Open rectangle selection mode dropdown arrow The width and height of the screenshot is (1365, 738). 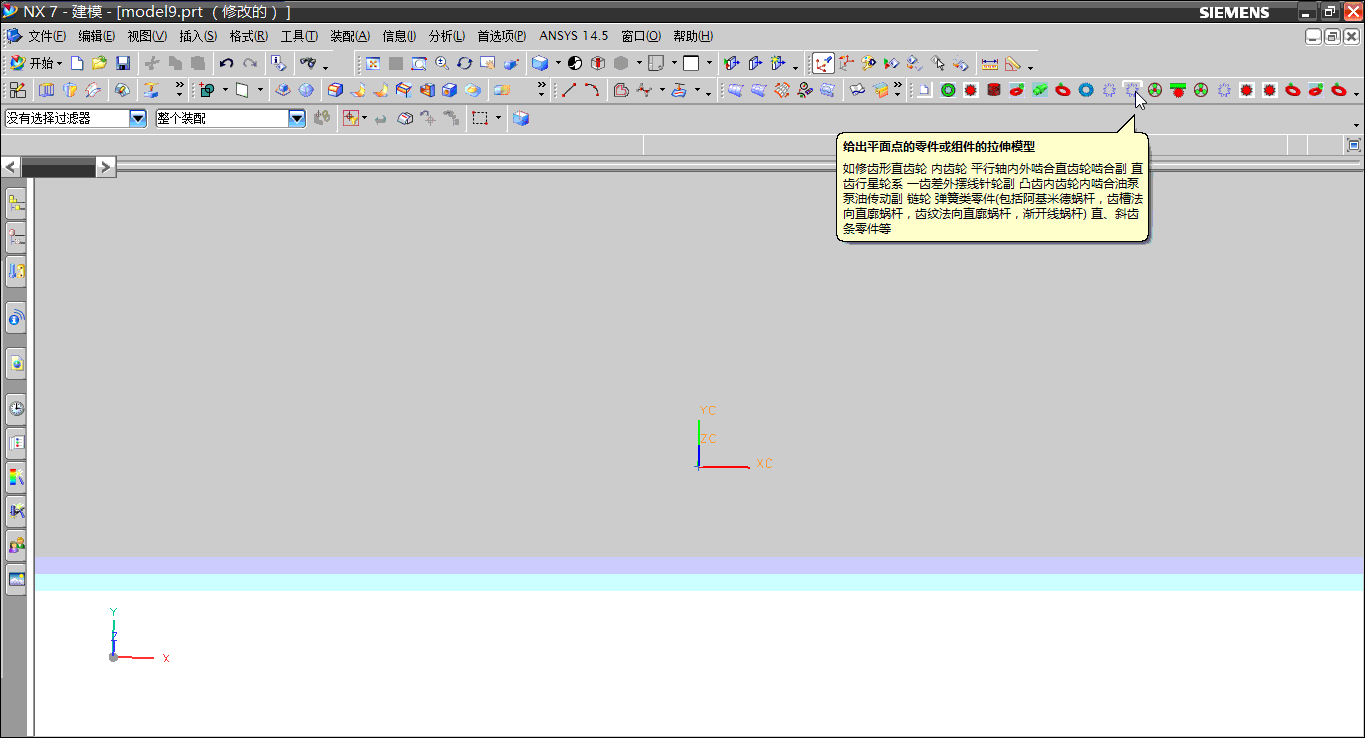498,118
